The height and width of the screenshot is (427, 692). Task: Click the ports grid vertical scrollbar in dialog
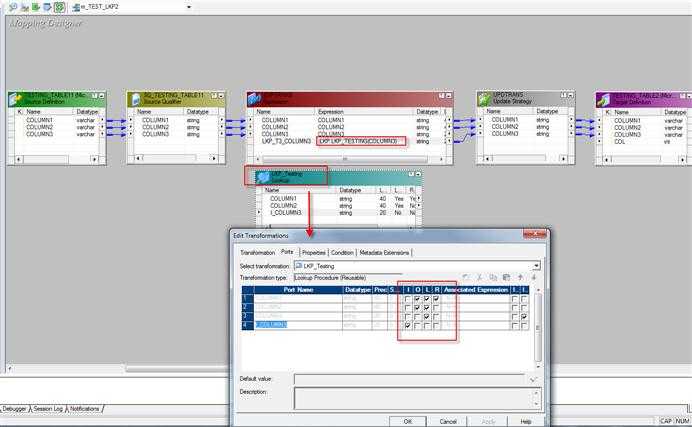pyautogui.click(x=538, y=327)
